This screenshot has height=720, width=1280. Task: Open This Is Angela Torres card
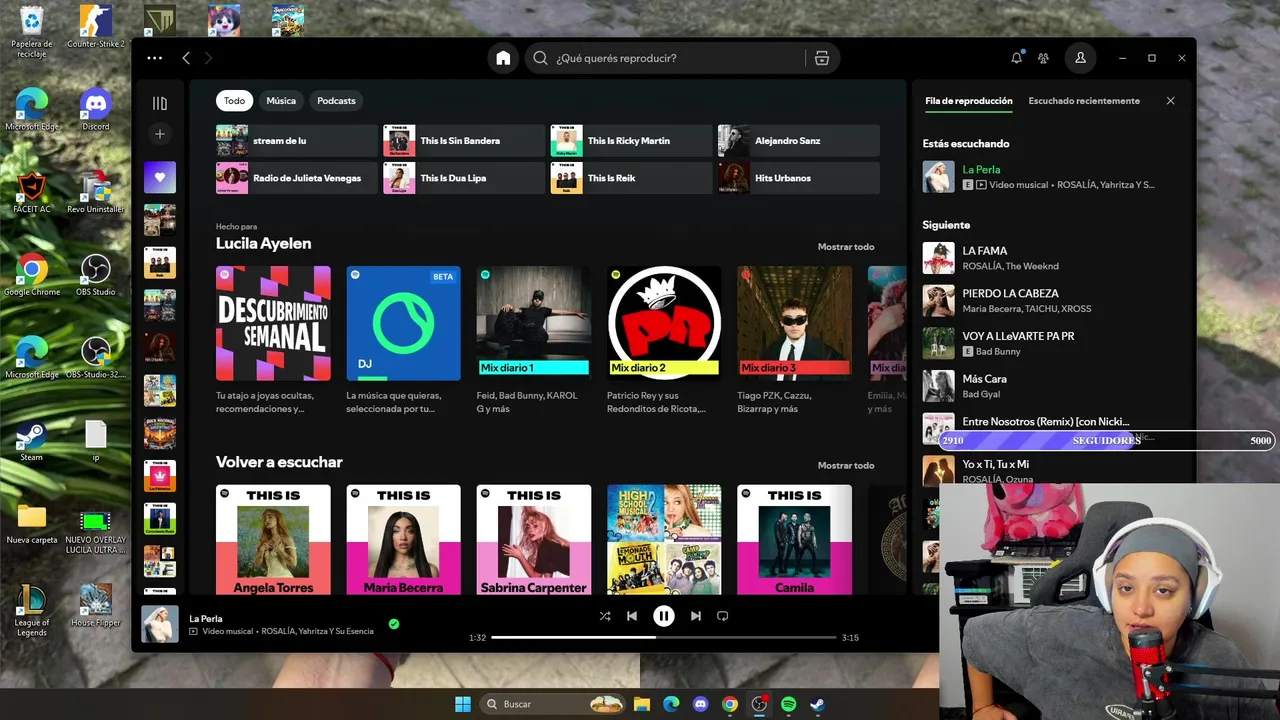pos(273,540)
